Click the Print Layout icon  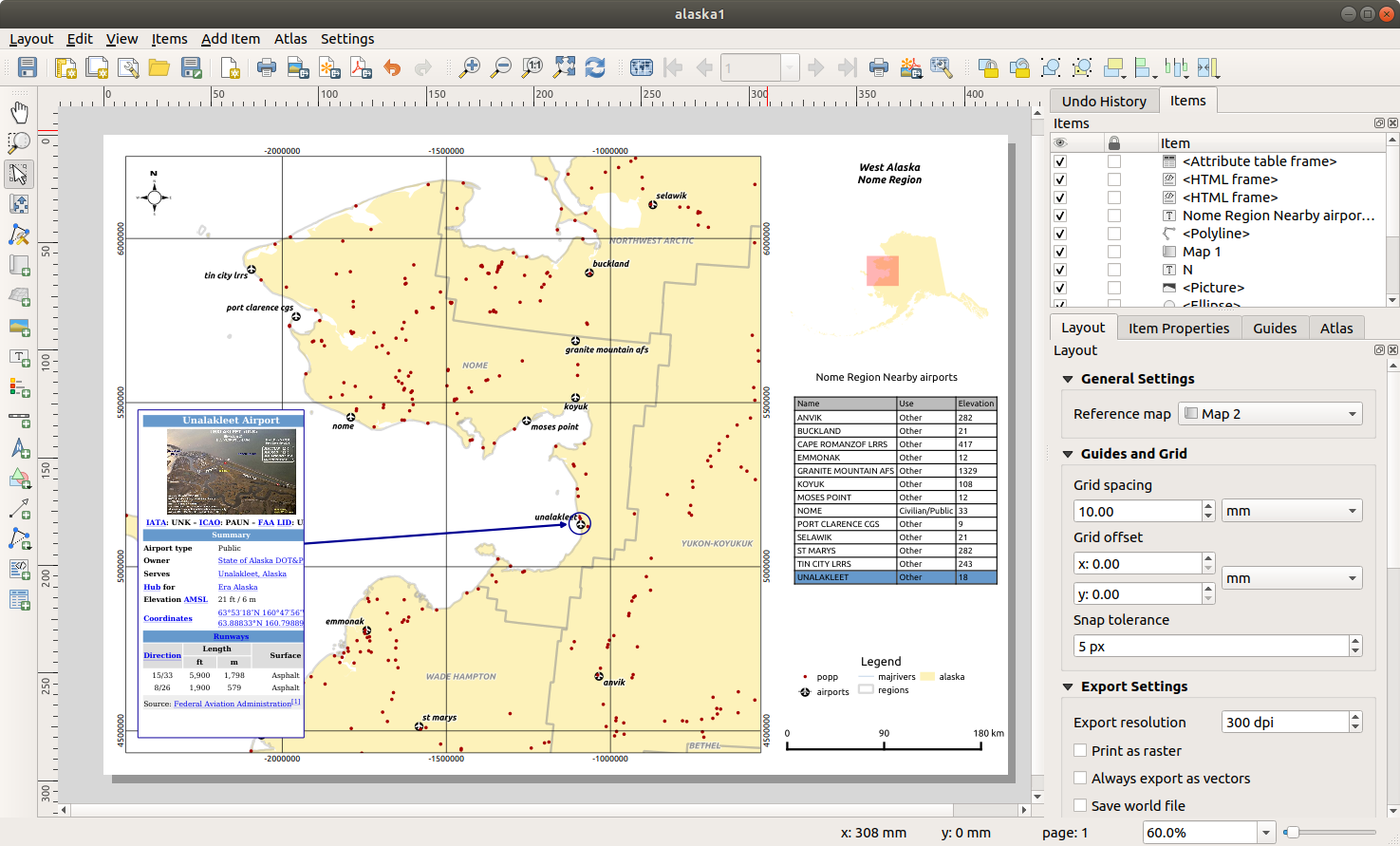(x=267, y=67)
